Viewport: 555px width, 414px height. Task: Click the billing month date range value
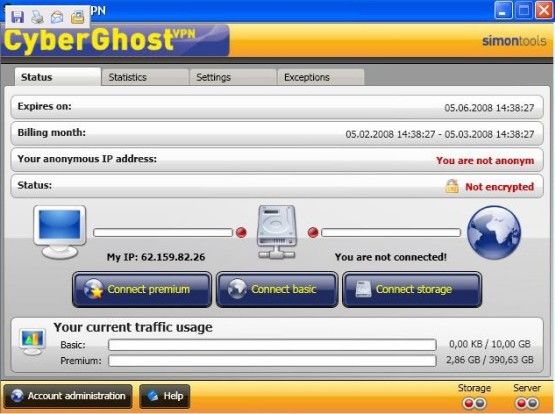click(x=440, y=134)
